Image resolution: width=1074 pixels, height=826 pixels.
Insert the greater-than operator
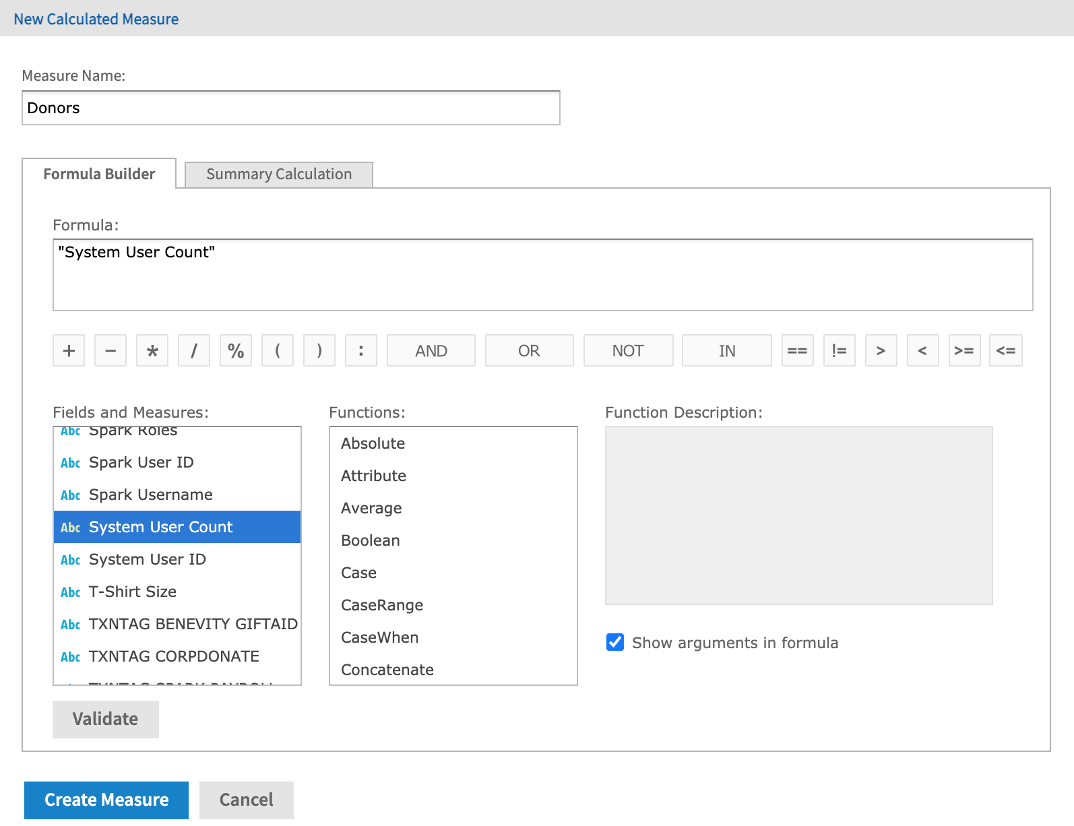881,351
